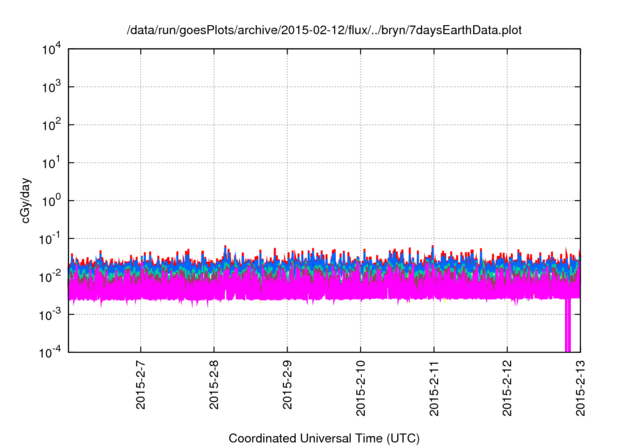640x448 pixels.
Task: Click the 2015-2-7 x-axis date label
Action: click(140, 385)
